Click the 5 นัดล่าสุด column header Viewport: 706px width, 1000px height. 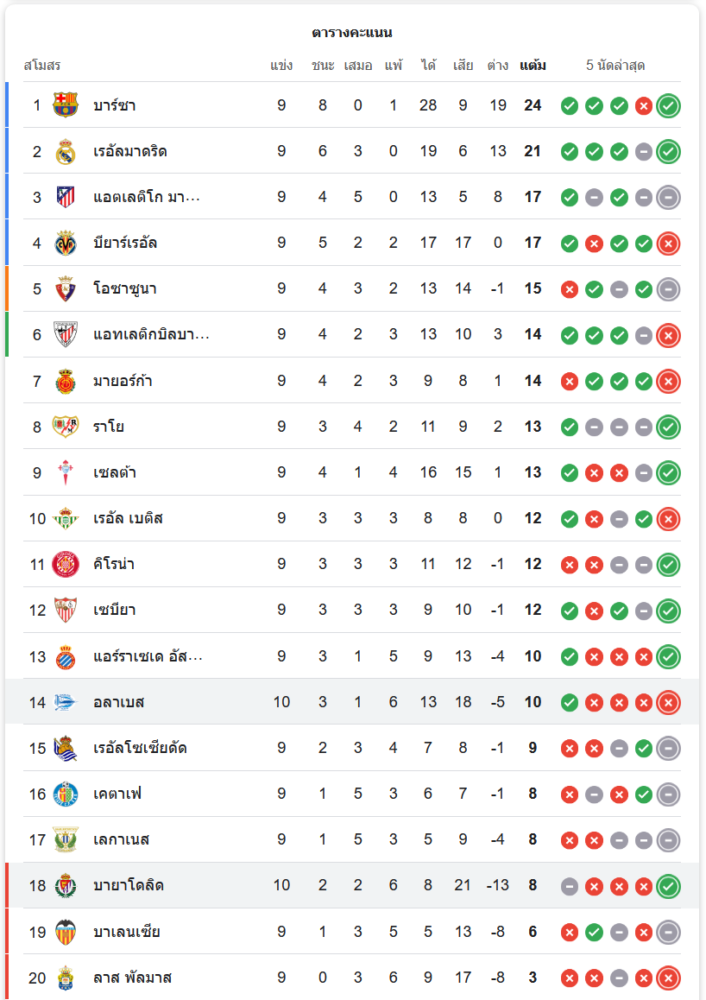coord(615,66)
